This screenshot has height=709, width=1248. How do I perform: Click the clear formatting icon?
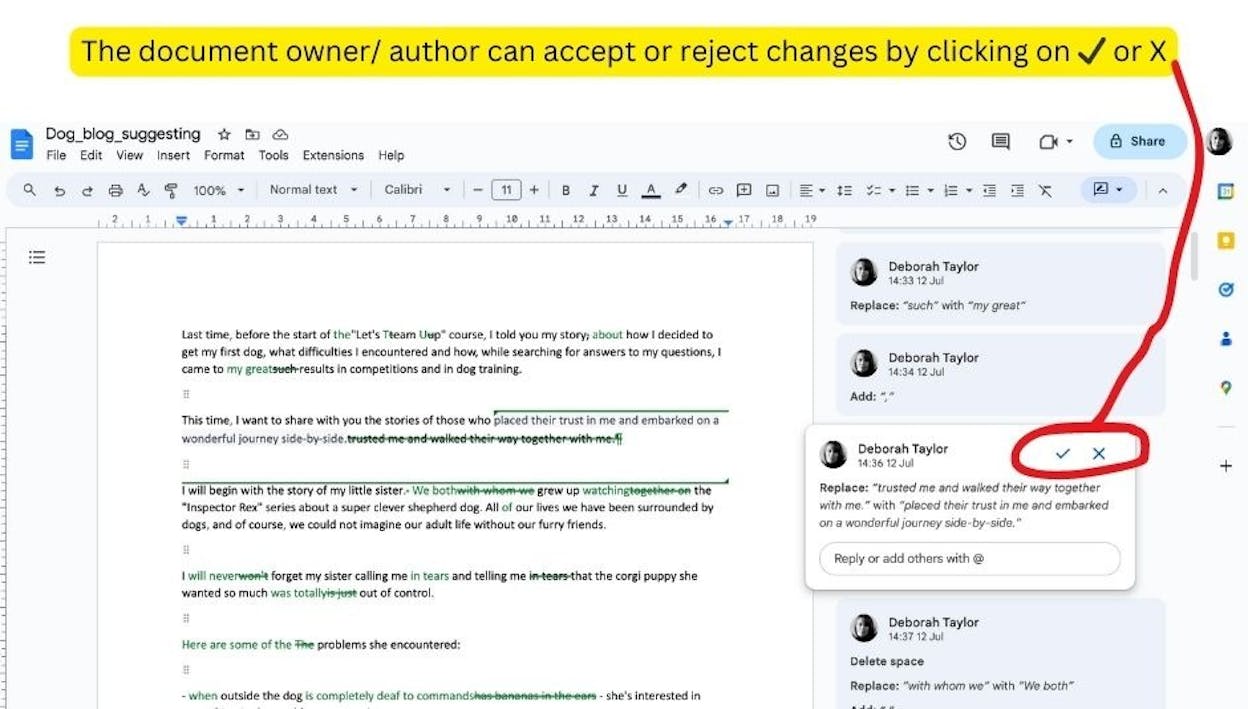(1045, 190)
